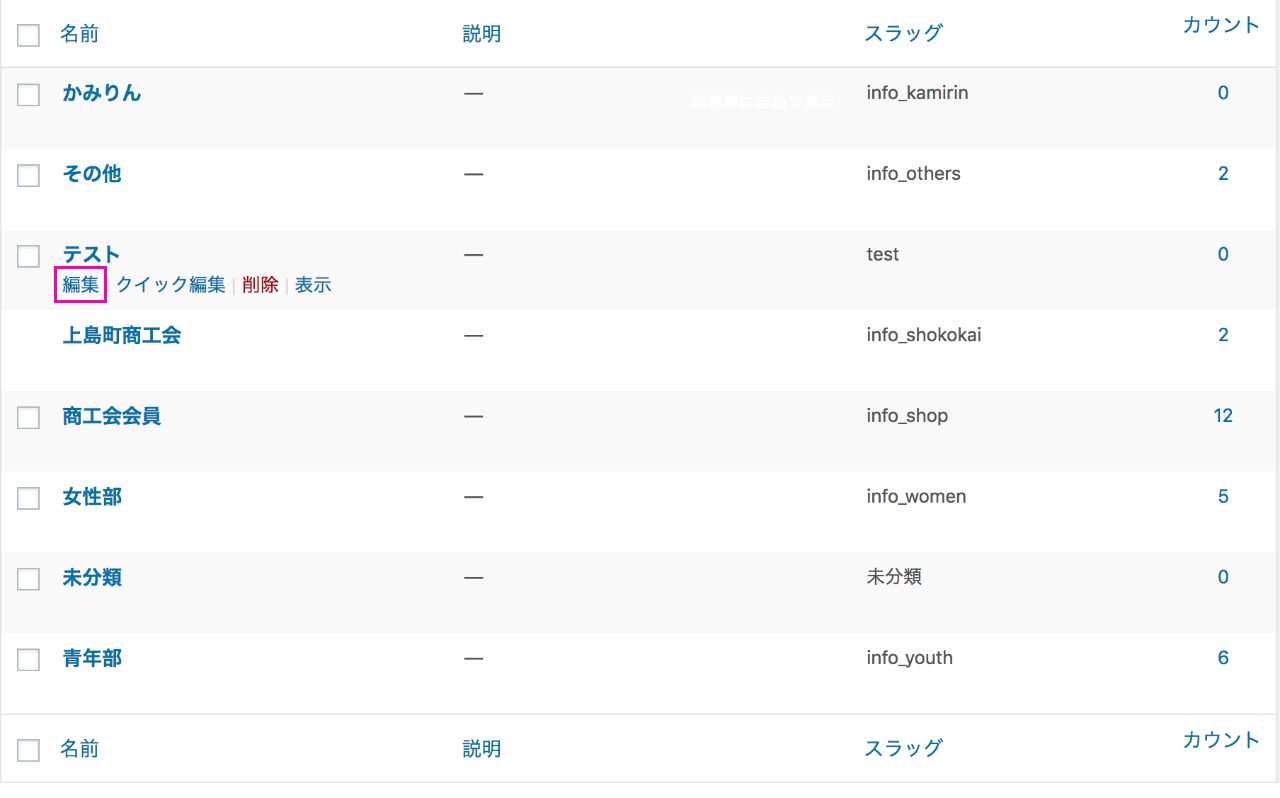The image size is (1280, 798).
Task: Click 表示 link under テスト
Action: click(x=313, y=285)
